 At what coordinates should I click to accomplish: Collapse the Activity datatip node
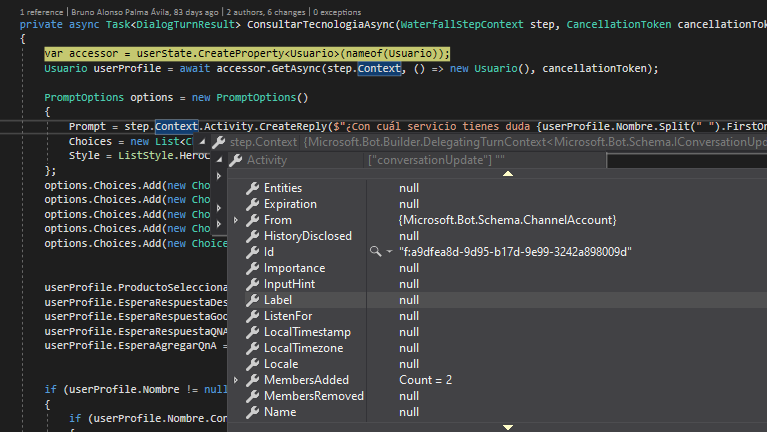(219, 159)
